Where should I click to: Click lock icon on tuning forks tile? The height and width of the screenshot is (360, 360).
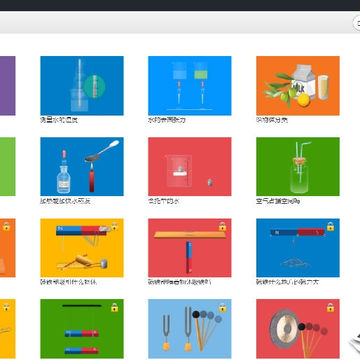point(222,307)
